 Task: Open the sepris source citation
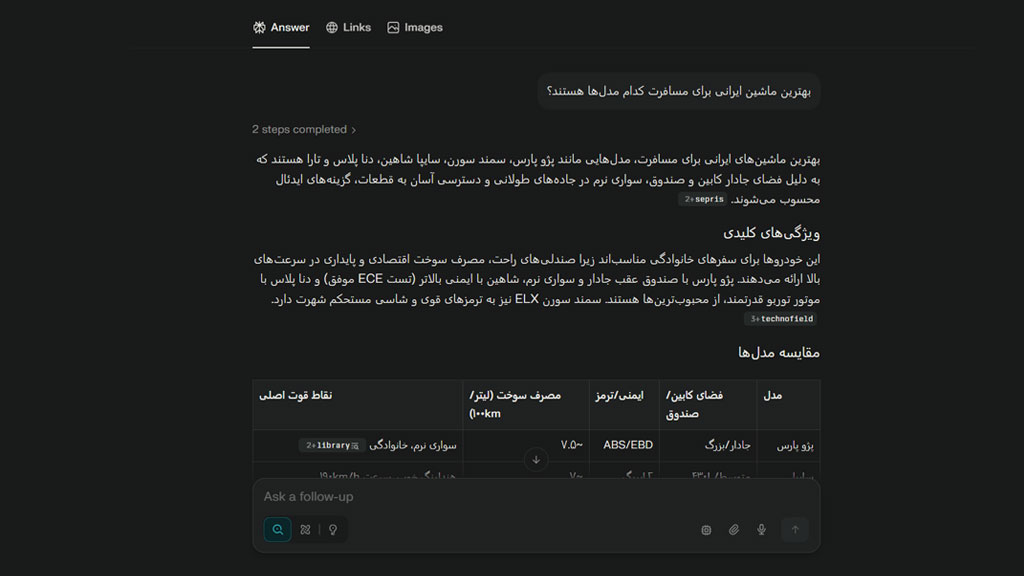click(703, 199)
